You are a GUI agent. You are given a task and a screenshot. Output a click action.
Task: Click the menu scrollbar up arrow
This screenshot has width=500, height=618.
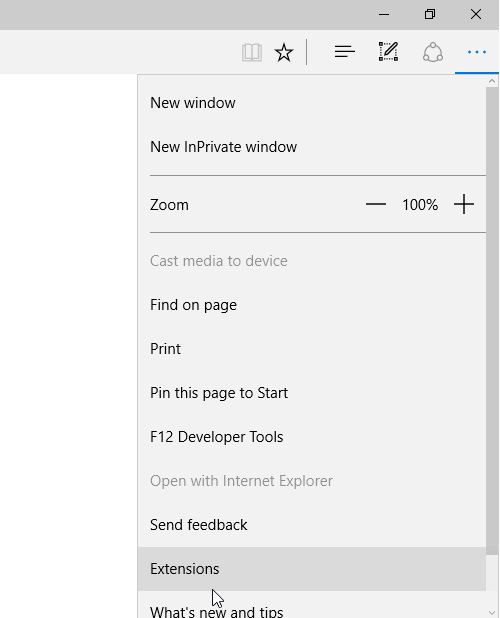point(492,81)
